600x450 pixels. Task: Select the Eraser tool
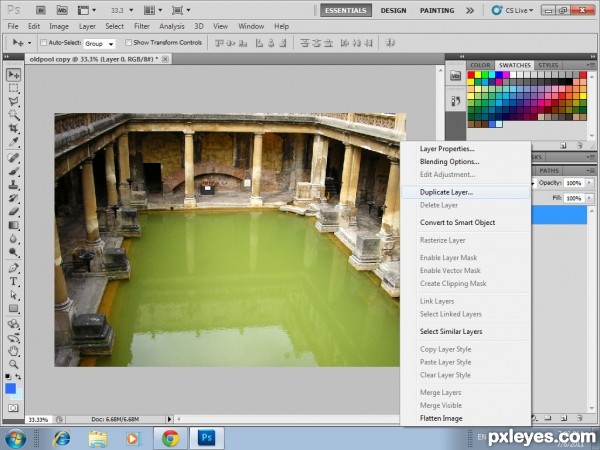(x=13, y=211)
